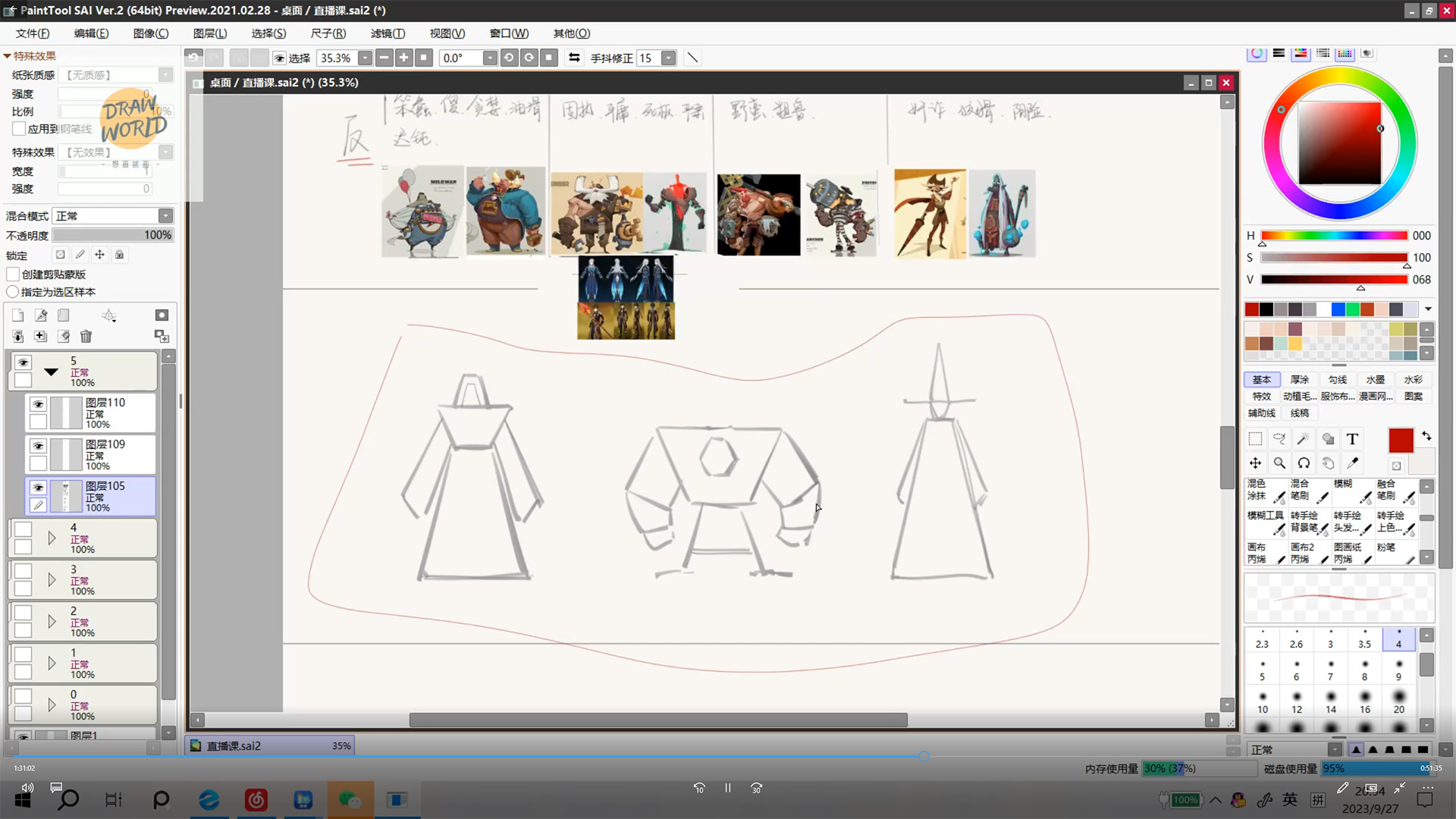The width and height of the screenshot is (1456, 819).
Task: Choose brush size 8
Action: (1364, 670)
